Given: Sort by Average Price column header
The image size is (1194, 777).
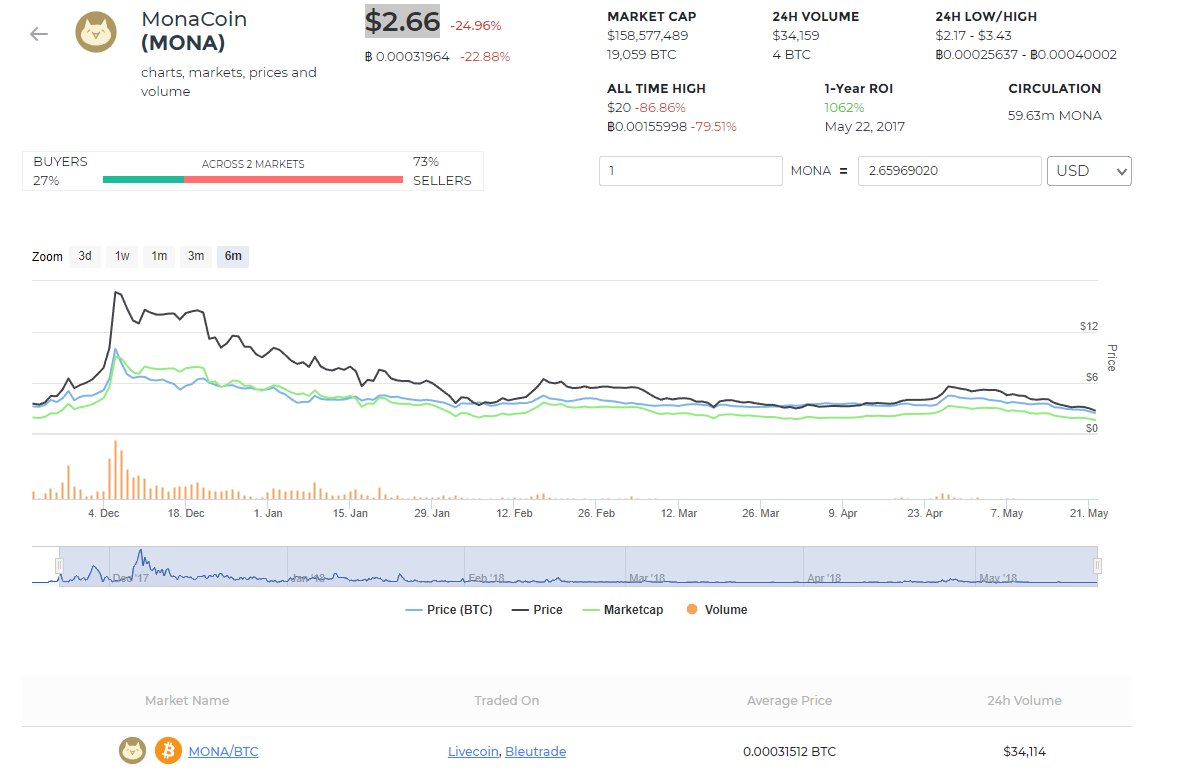Looking at the screenshot, I should (789, 700).
